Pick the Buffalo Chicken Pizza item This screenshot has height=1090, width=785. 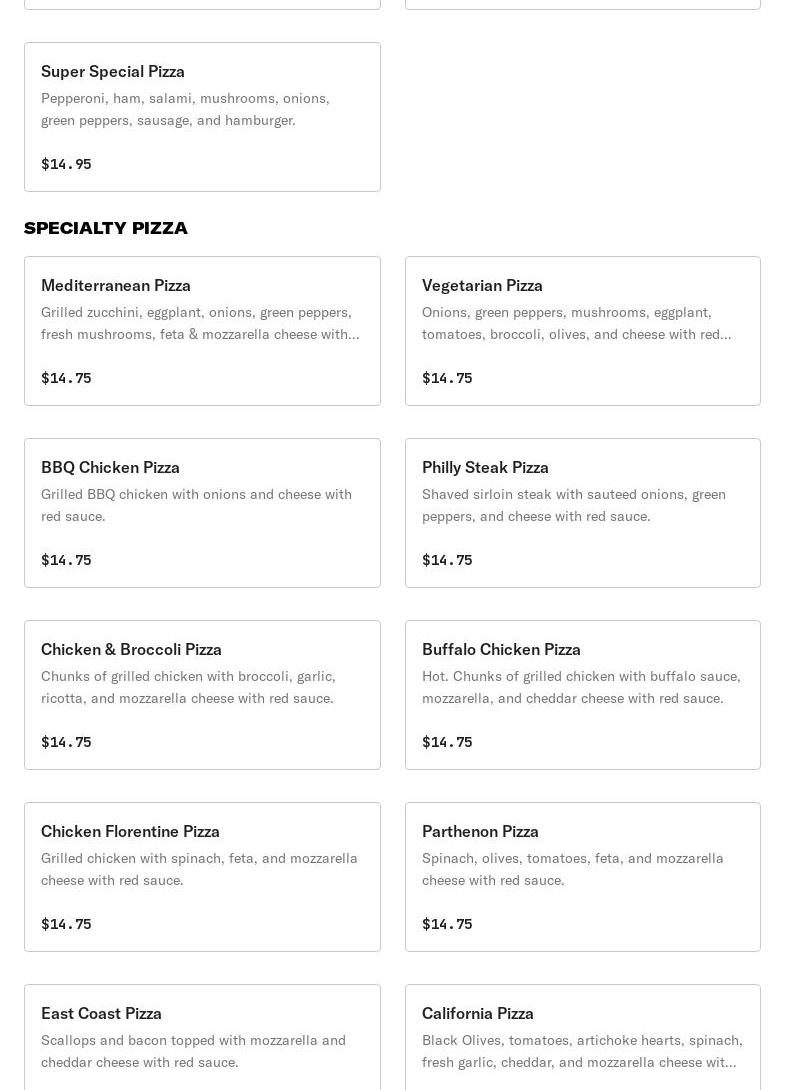point(501,649)
